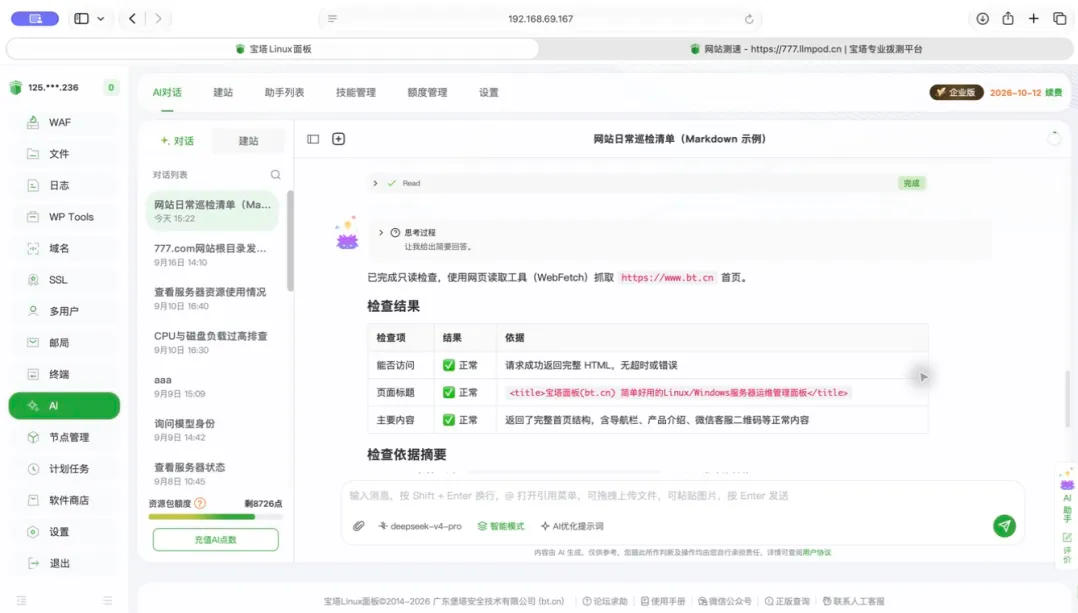The height and width of the screenshot is (613, 1078).
Task: Expand the Read tool step
Action: coord(375,183)
